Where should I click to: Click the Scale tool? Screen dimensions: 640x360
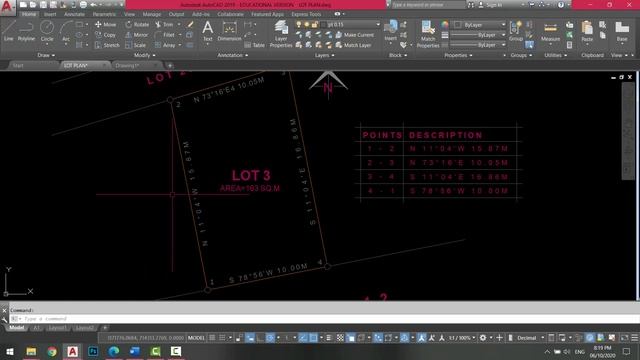click(x=136, y=45)
